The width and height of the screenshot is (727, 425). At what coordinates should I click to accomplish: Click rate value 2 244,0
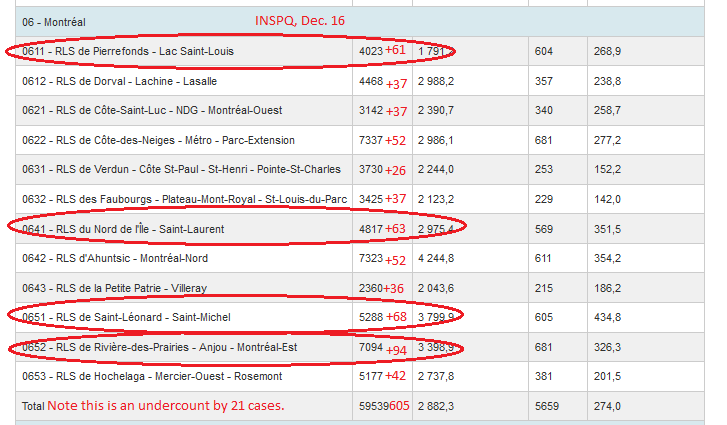click(436, 170)
